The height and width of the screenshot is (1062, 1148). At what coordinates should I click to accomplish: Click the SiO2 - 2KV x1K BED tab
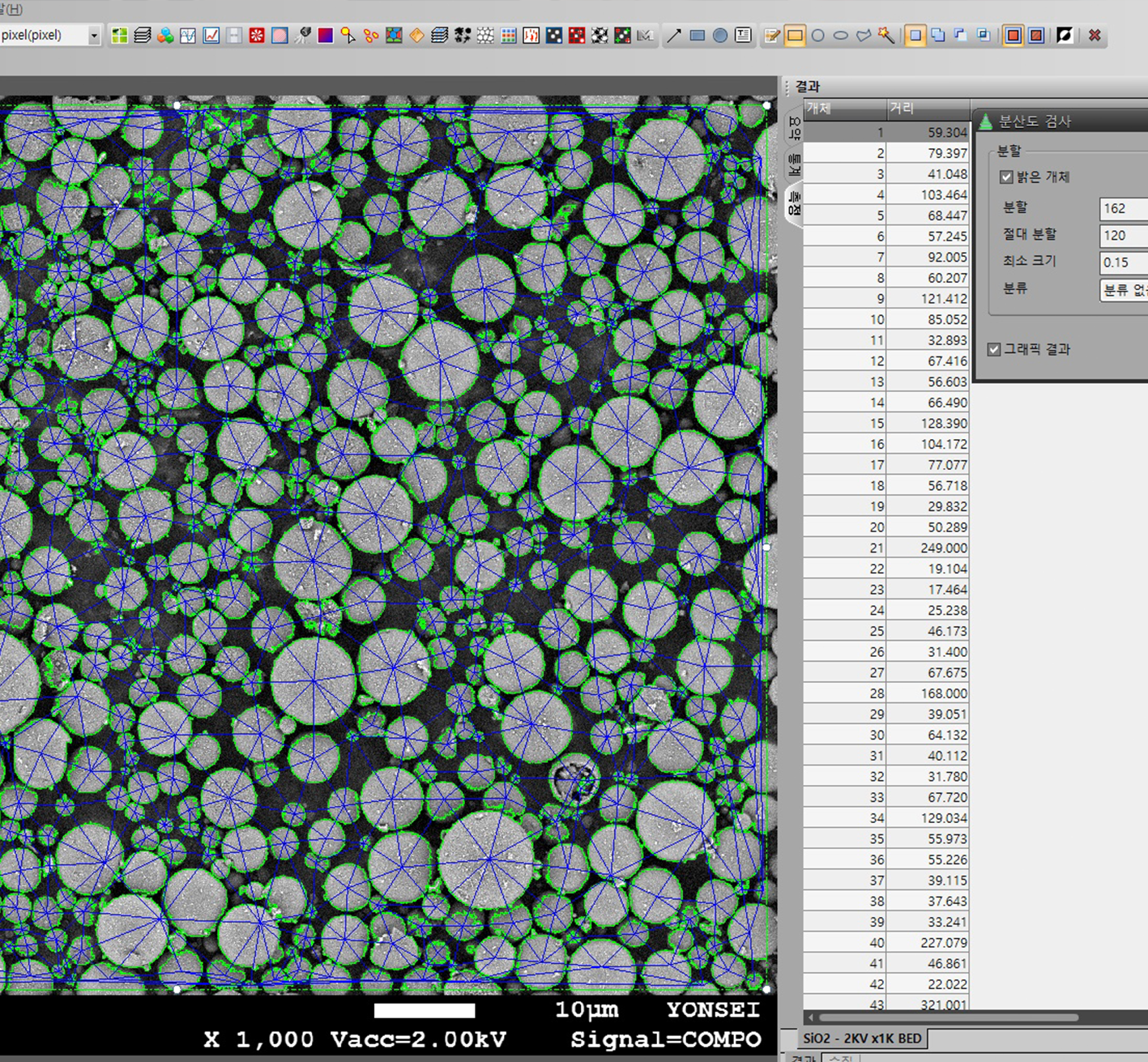(862, 1039)
